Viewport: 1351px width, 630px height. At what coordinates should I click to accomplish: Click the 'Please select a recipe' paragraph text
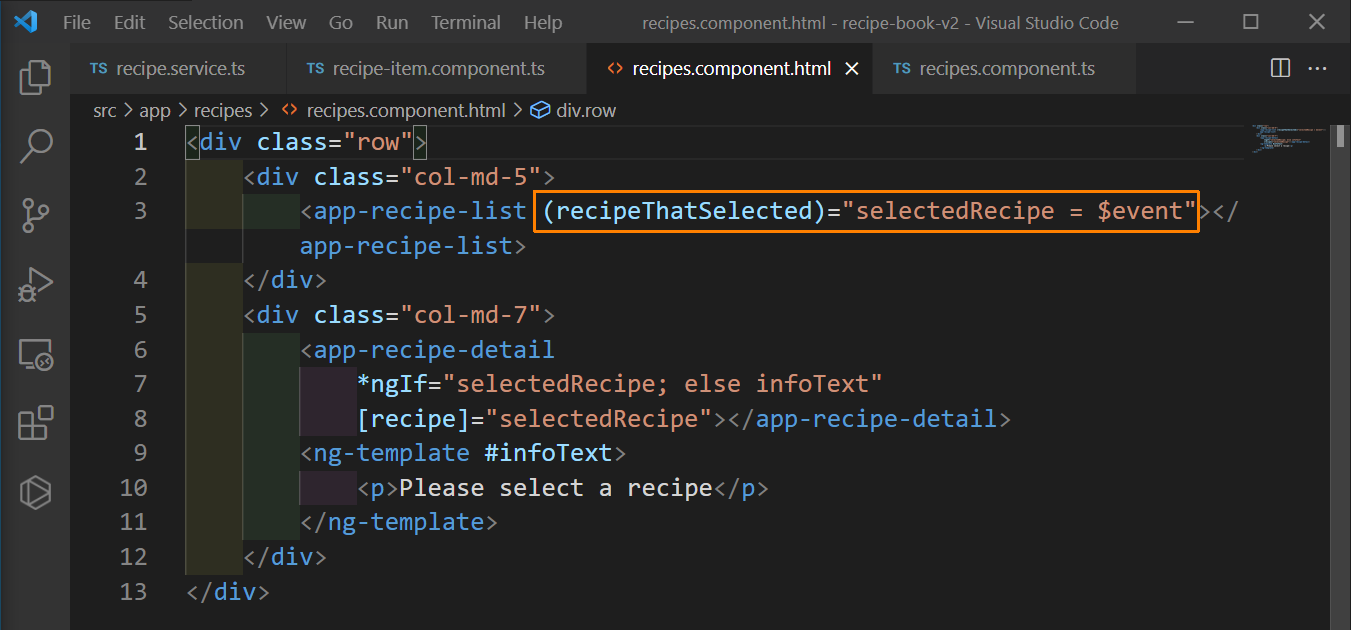pos(555,487)
